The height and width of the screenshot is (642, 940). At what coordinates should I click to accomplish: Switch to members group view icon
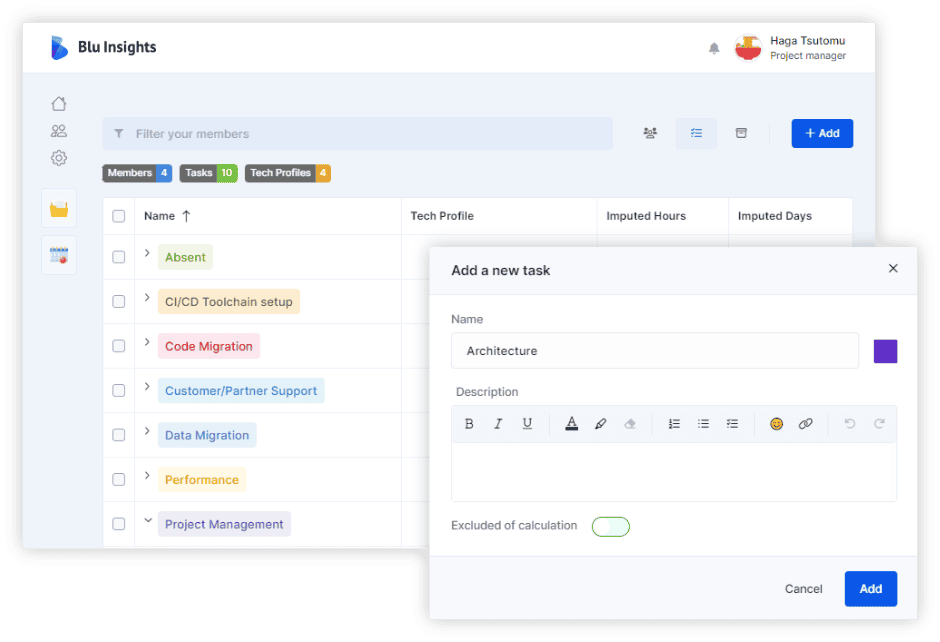tap(650, 133)
